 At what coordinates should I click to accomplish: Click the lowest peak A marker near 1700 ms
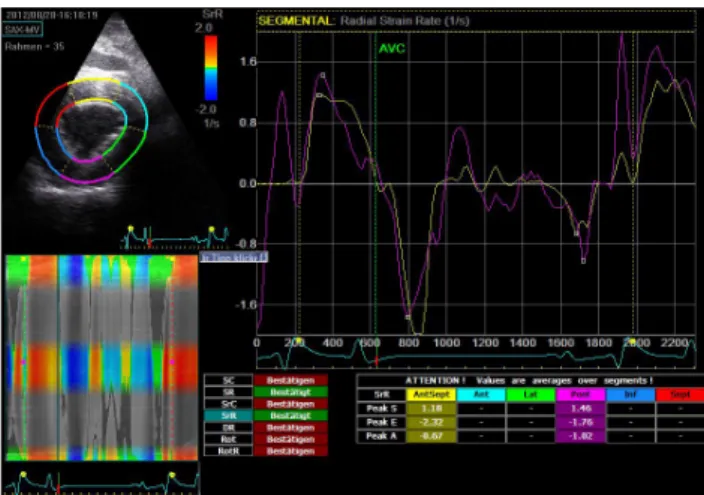click(x=583, y=261)
